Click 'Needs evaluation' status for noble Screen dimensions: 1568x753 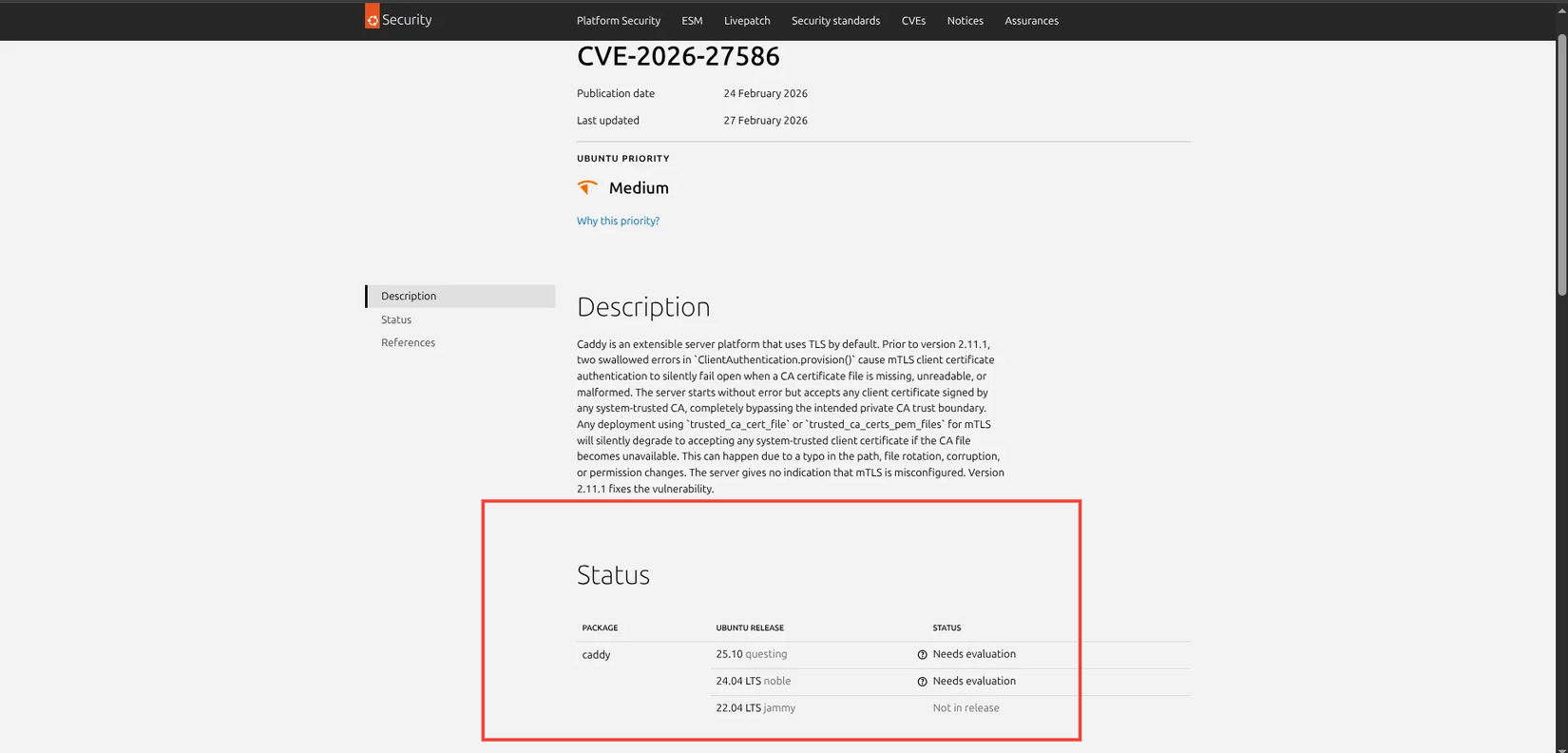pos(974,681)
